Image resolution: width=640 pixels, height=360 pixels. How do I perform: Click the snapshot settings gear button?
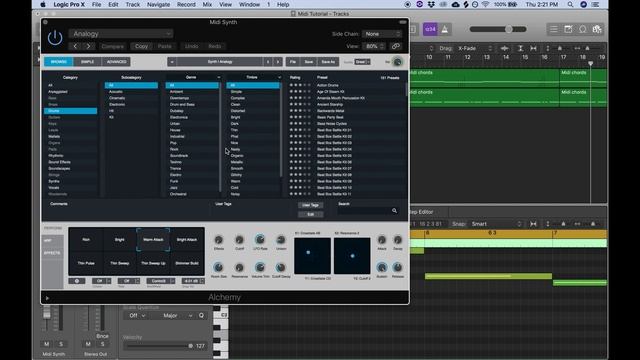tap(77, 281)
